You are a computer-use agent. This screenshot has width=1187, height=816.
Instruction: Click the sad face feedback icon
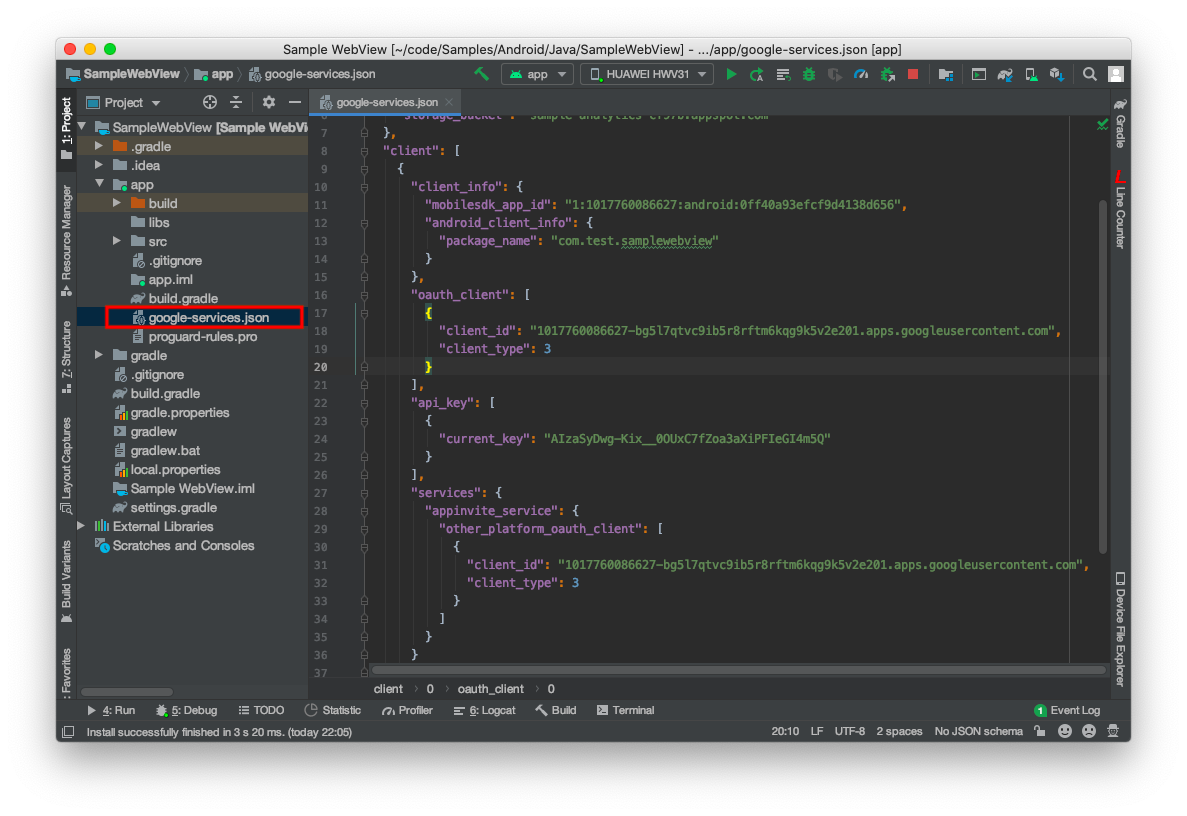(x=1089, y=731)
